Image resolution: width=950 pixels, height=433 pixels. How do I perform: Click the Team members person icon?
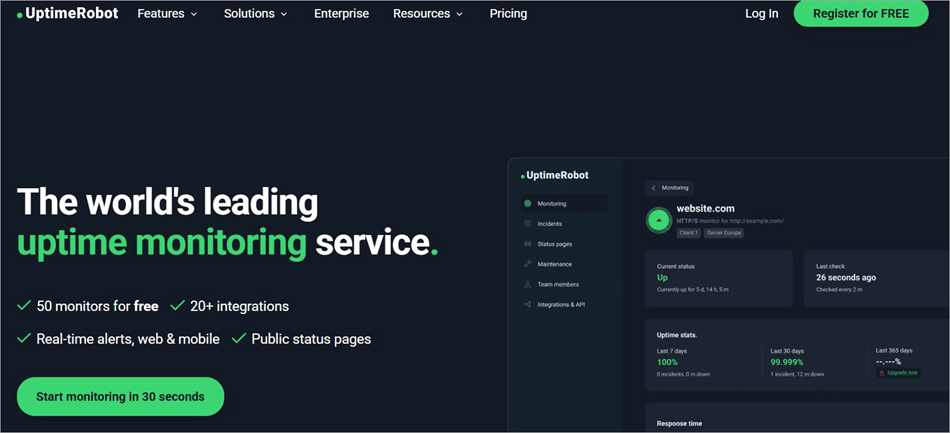tap(527, 284)
